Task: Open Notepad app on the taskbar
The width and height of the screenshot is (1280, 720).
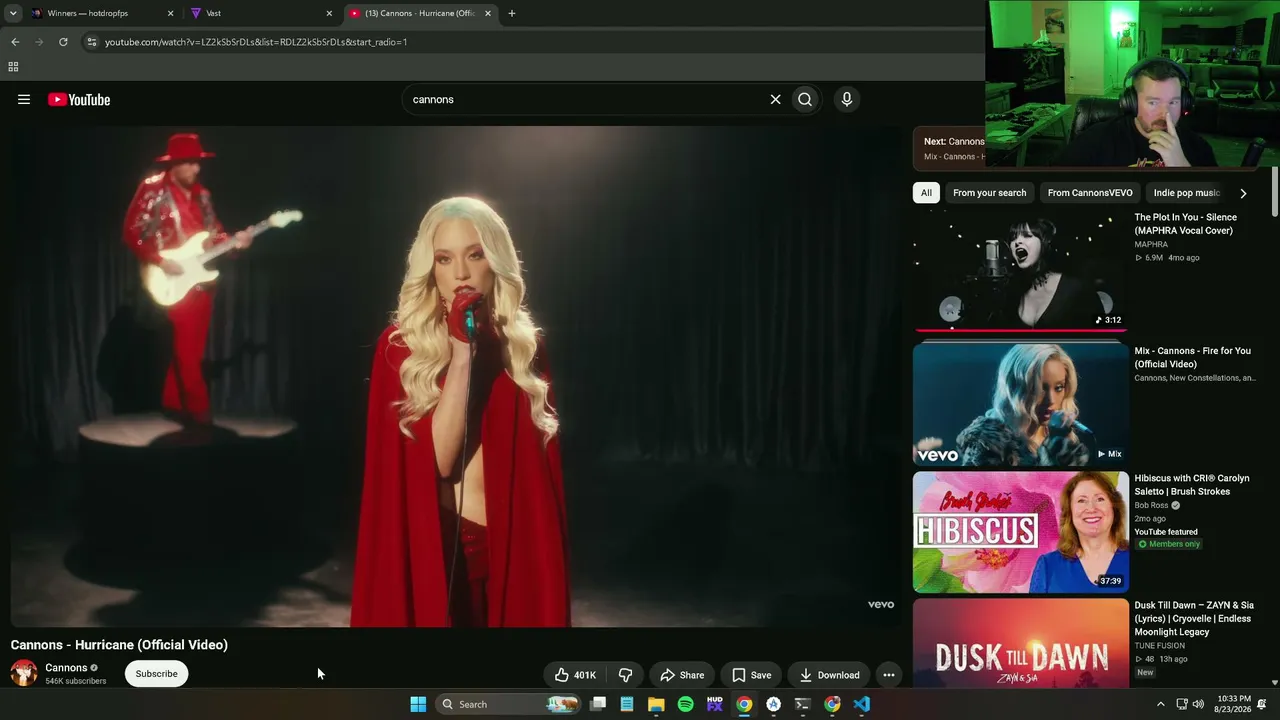Action: (x=627, y=704)
